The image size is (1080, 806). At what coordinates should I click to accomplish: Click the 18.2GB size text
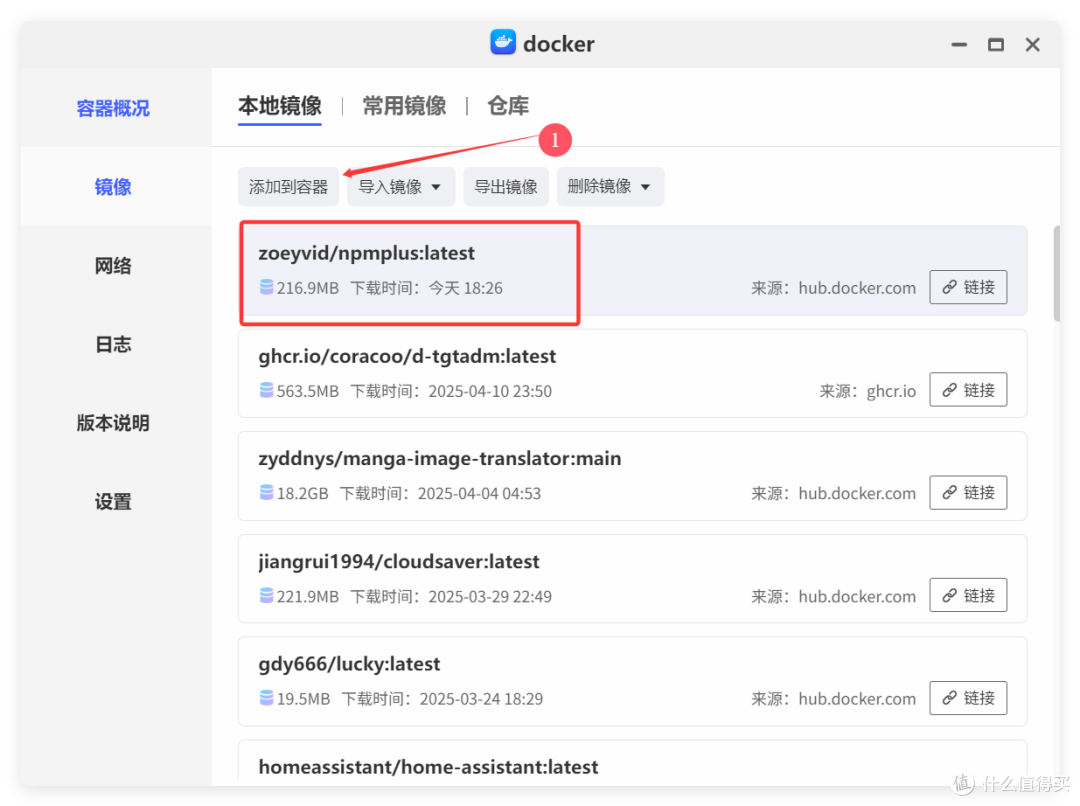coord(302,493)
